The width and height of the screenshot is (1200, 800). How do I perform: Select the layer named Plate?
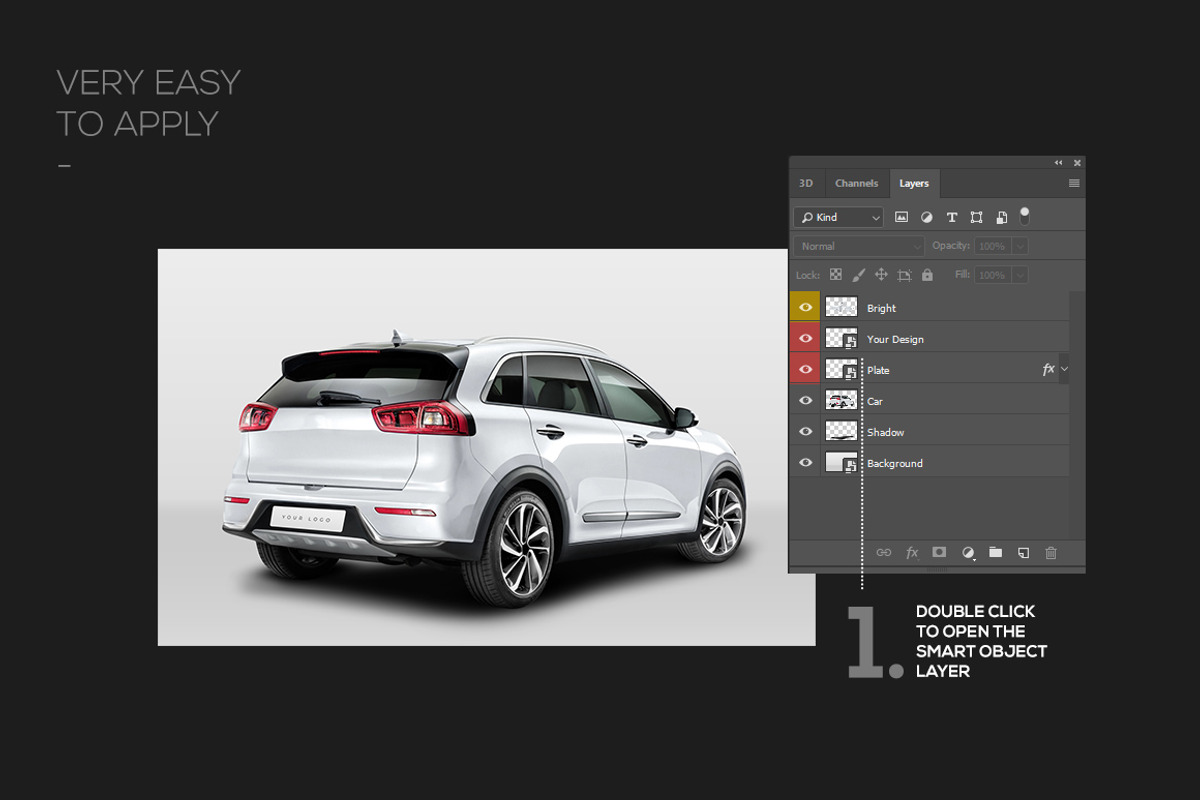(x=878, y=370)
